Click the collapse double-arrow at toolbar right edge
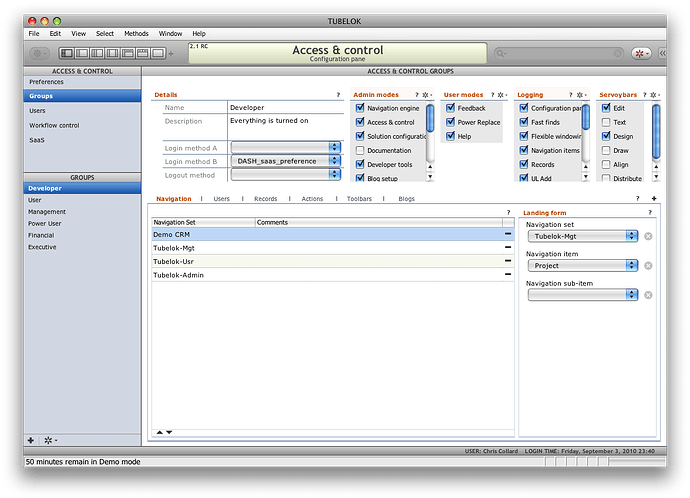690x498 pixels. coord(662,53)
